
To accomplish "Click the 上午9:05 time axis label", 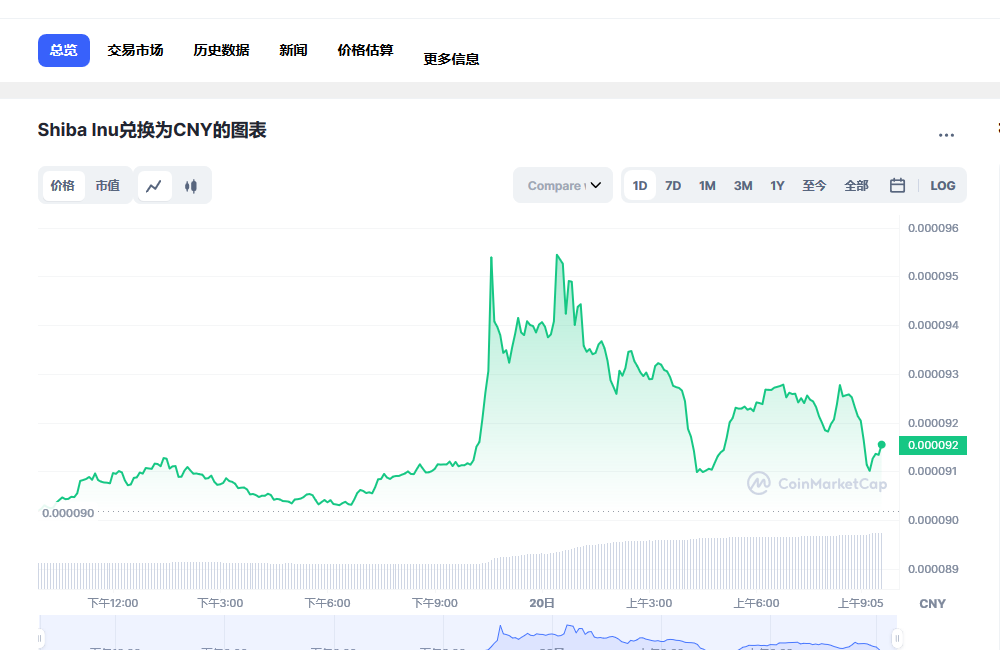I will coord(860,603).
